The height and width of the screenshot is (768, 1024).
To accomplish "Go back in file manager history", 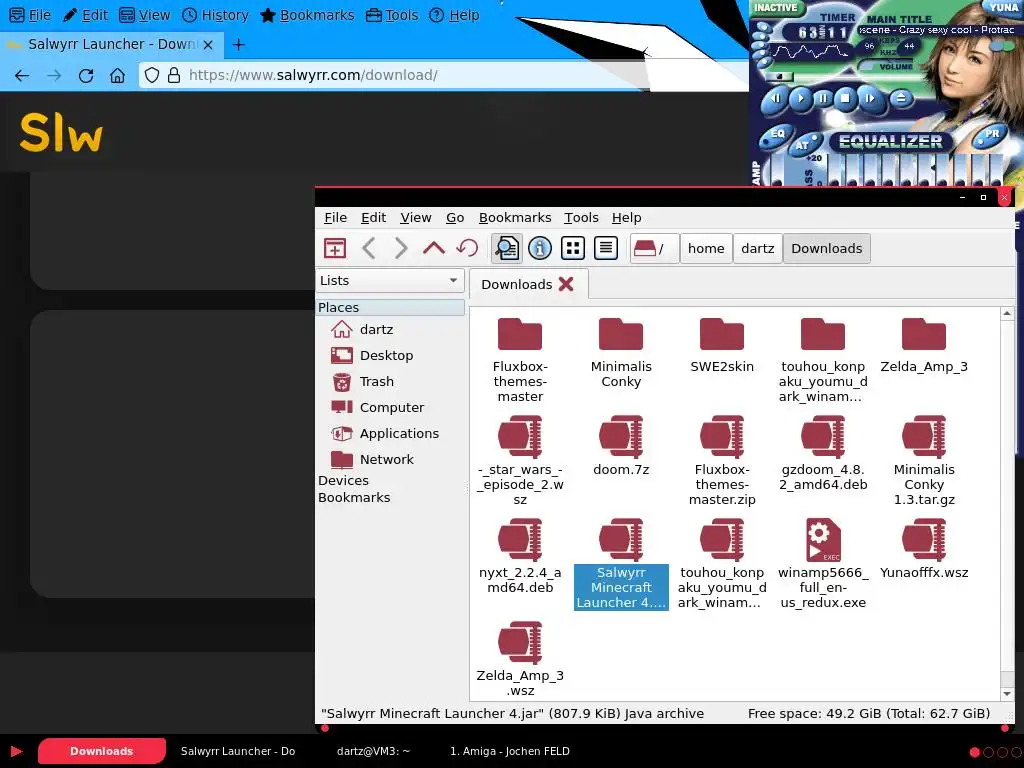I will coord(369,248).
